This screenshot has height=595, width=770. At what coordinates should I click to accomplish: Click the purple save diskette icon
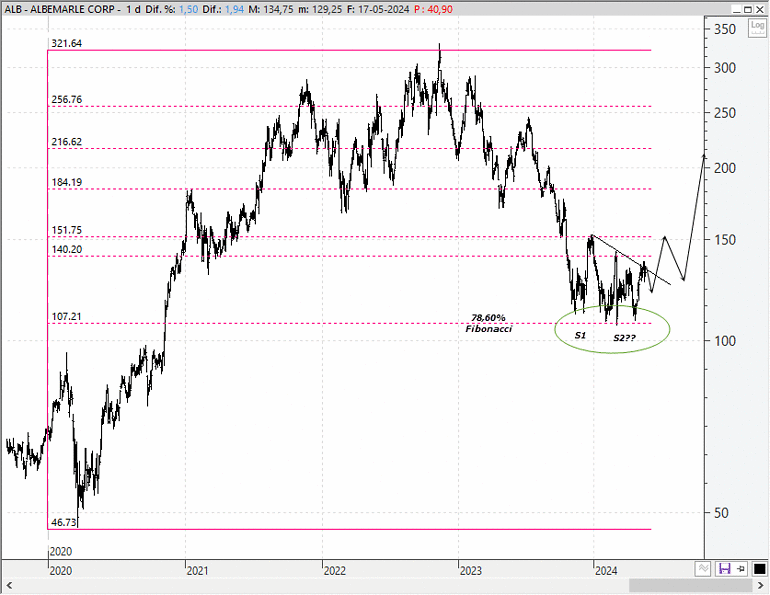pyautogui.click(x=724, y=569)
